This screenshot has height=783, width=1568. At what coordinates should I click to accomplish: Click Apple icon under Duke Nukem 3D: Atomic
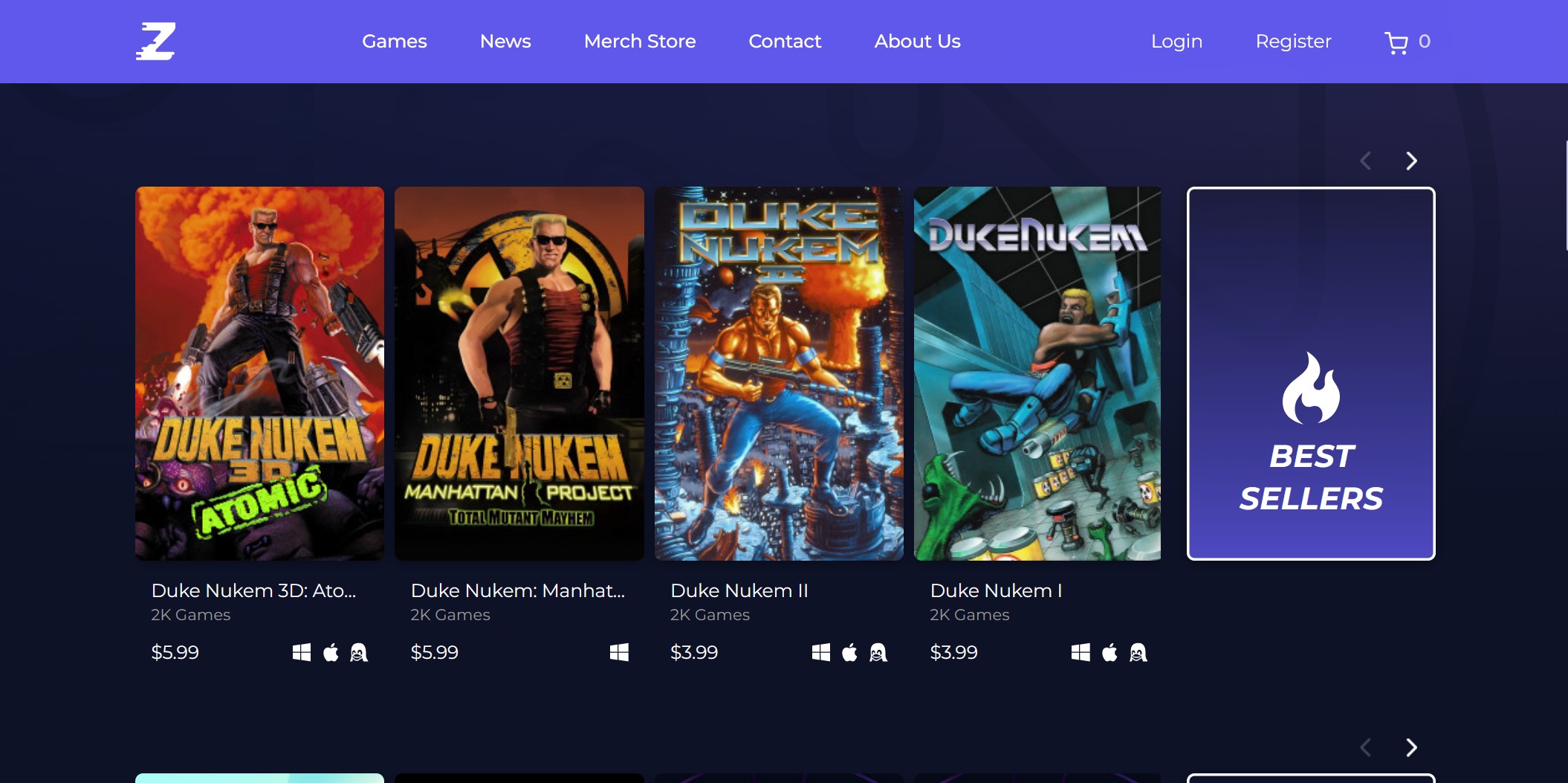point(331,652)
